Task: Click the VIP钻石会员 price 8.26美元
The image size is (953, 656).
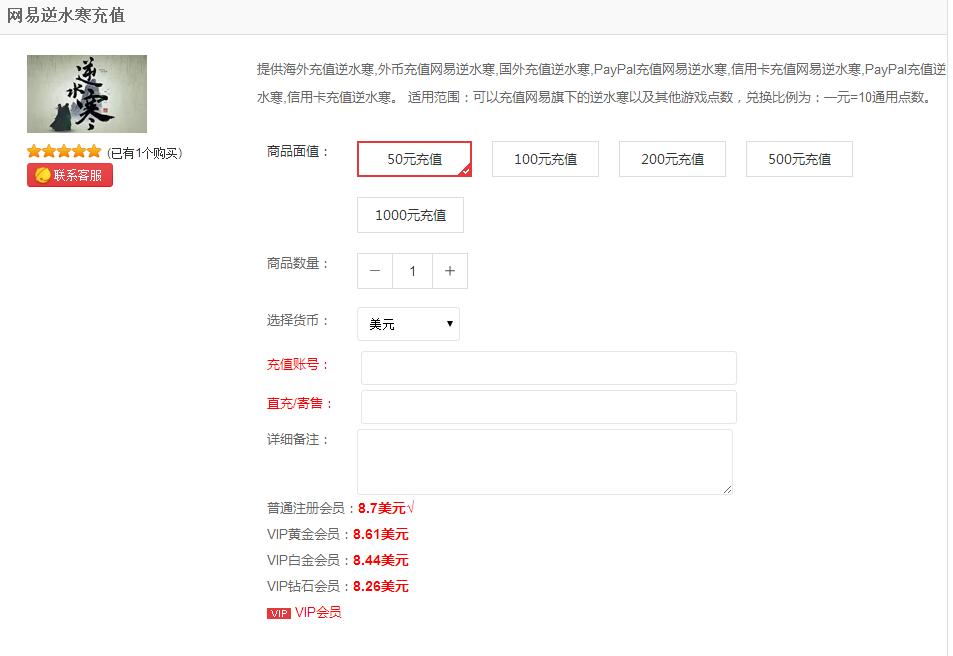Action: 380,587
